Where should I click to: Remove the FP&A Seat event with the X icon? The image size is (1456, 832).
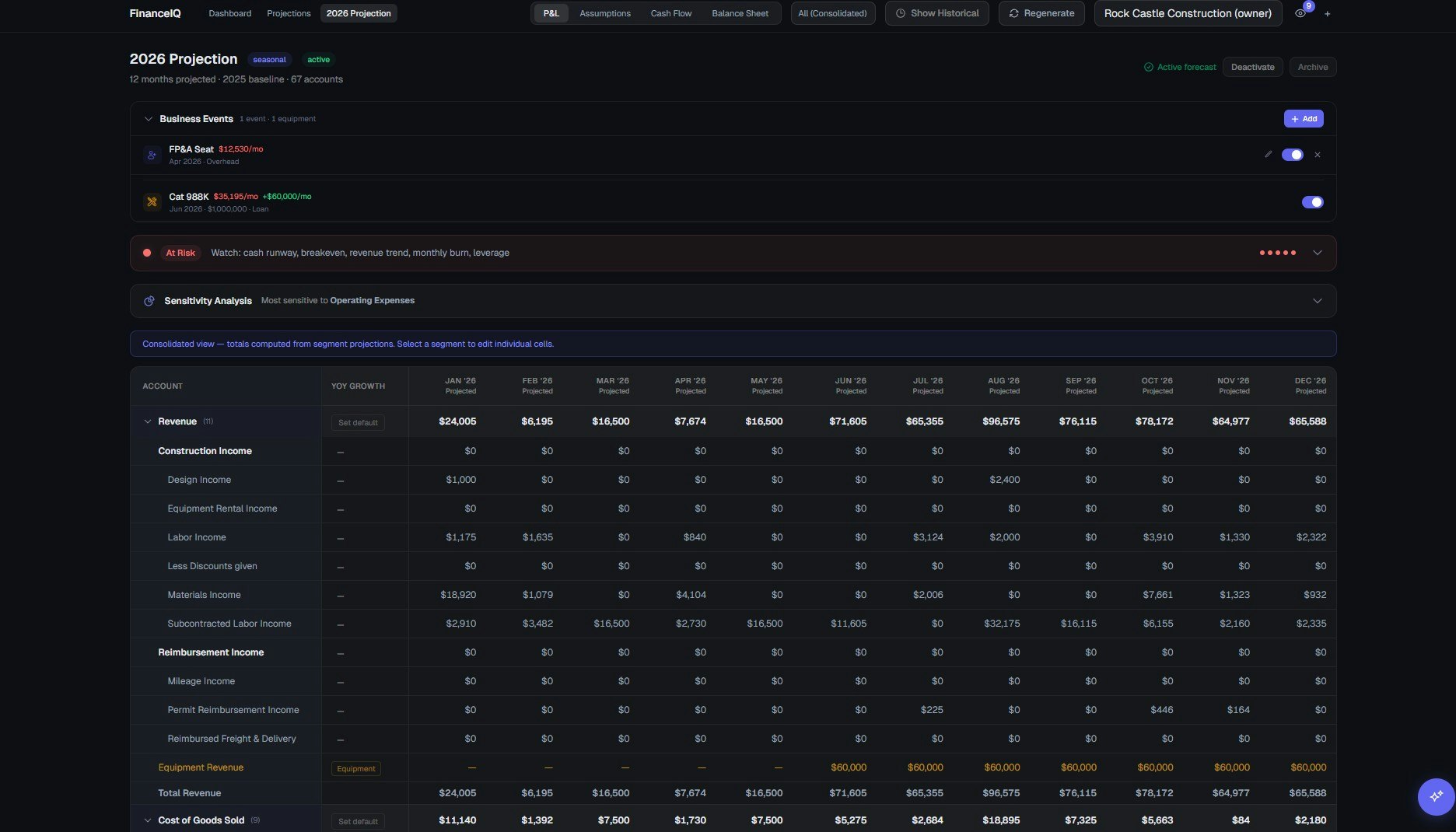(1318, 155)
